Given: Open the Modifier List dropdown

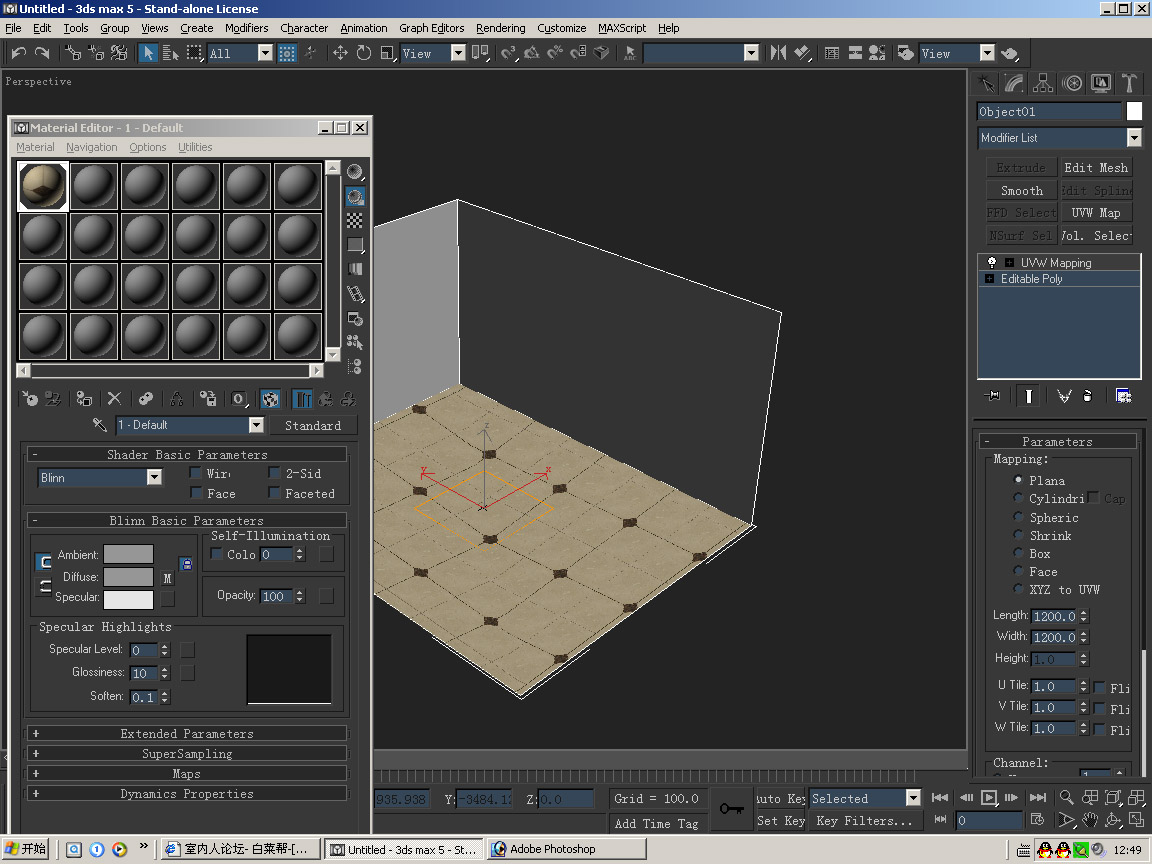Looking at the screenshot, I should 1133,138.
